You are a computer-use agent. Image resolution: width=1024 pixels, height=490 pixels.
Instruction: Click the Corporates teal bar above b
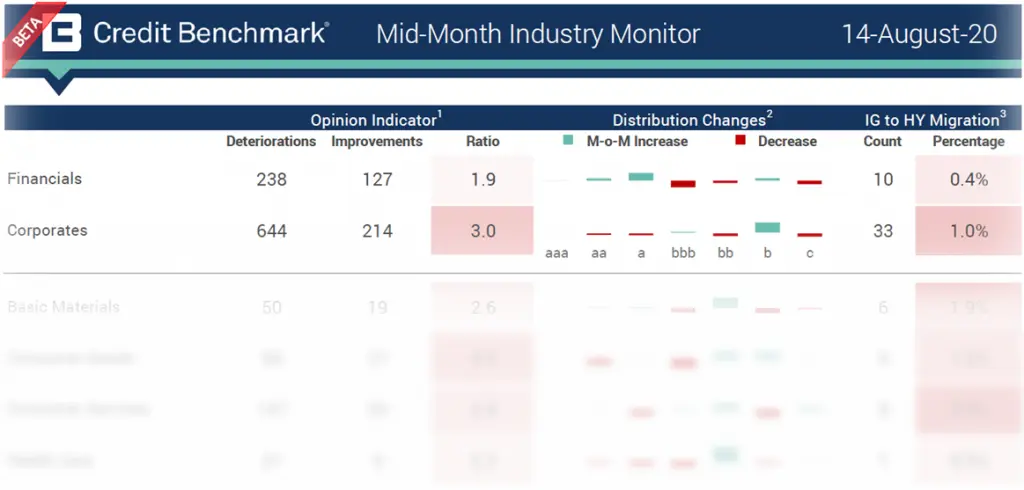click(x=767, y=227)
